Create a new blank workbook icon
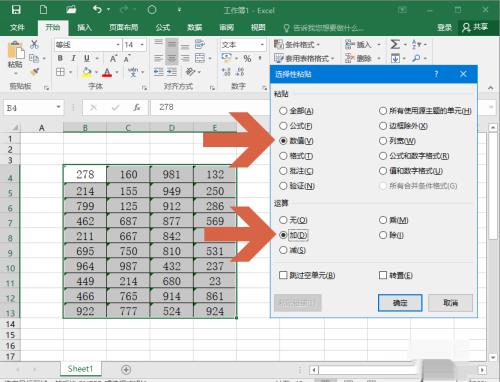The image size is (500, 382). pos(44,9)
